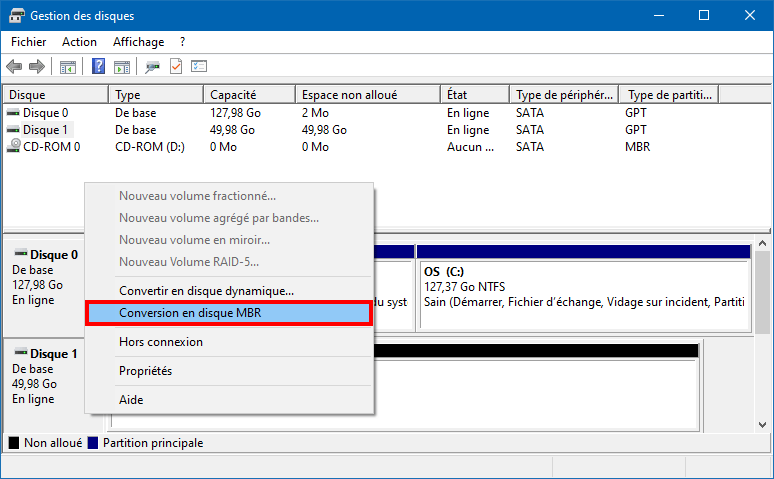Choose Conversion en disque MBR
This screenshot has height=479, width=774.
229,313
